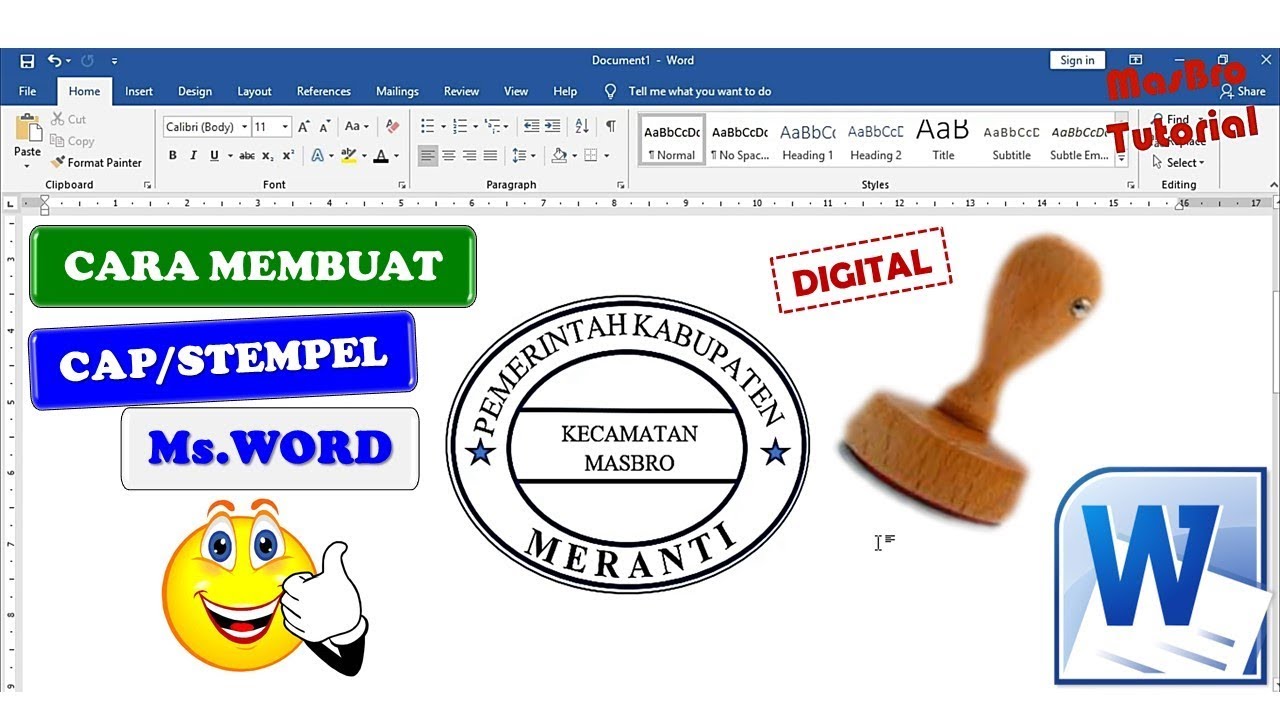Toggle Underline formatting
The width and height of the screenshot is (1280, 720).
[214, 156]
